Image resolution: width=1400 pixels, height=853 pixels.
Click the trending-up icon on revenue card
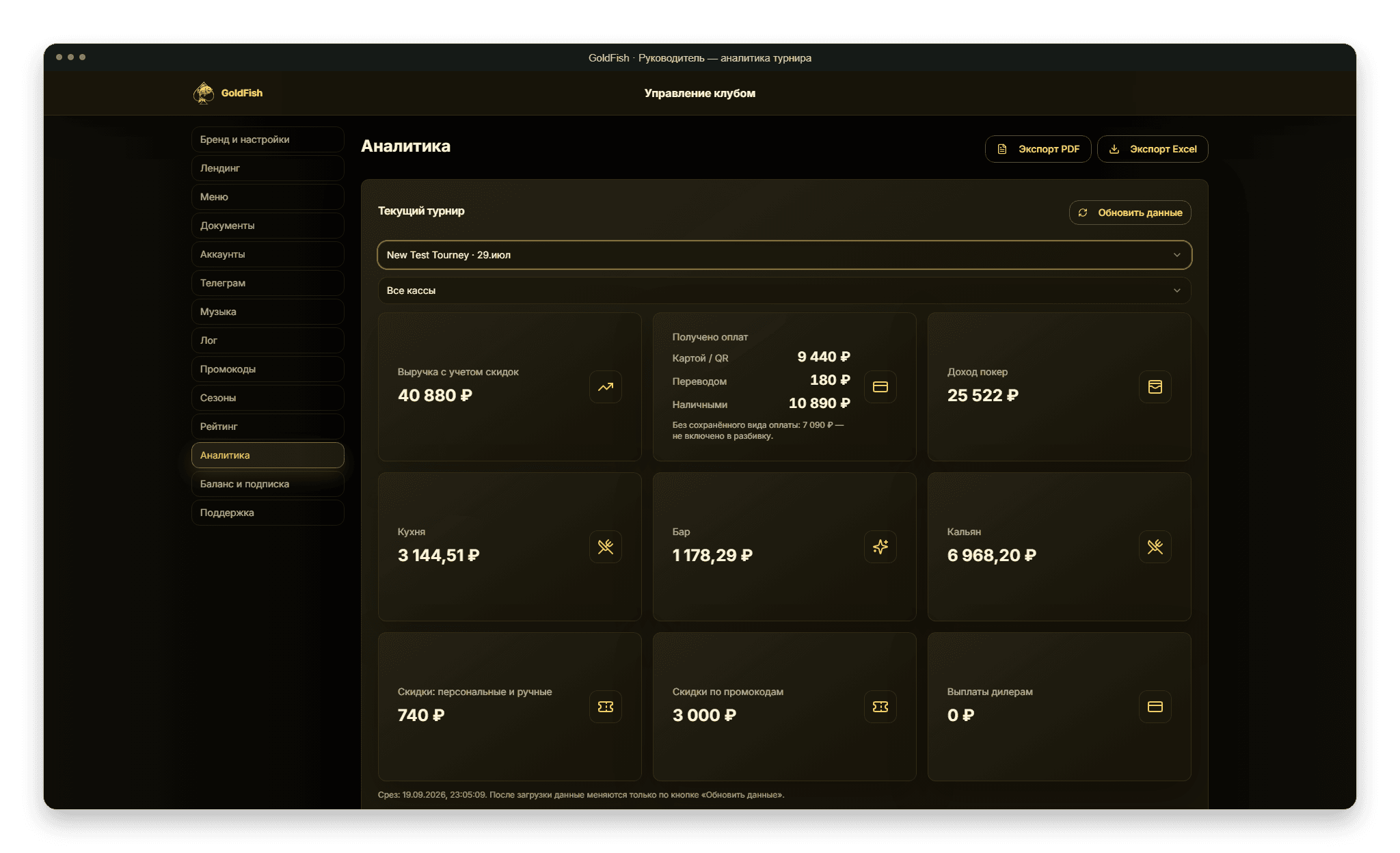click(x=606, y=387)
